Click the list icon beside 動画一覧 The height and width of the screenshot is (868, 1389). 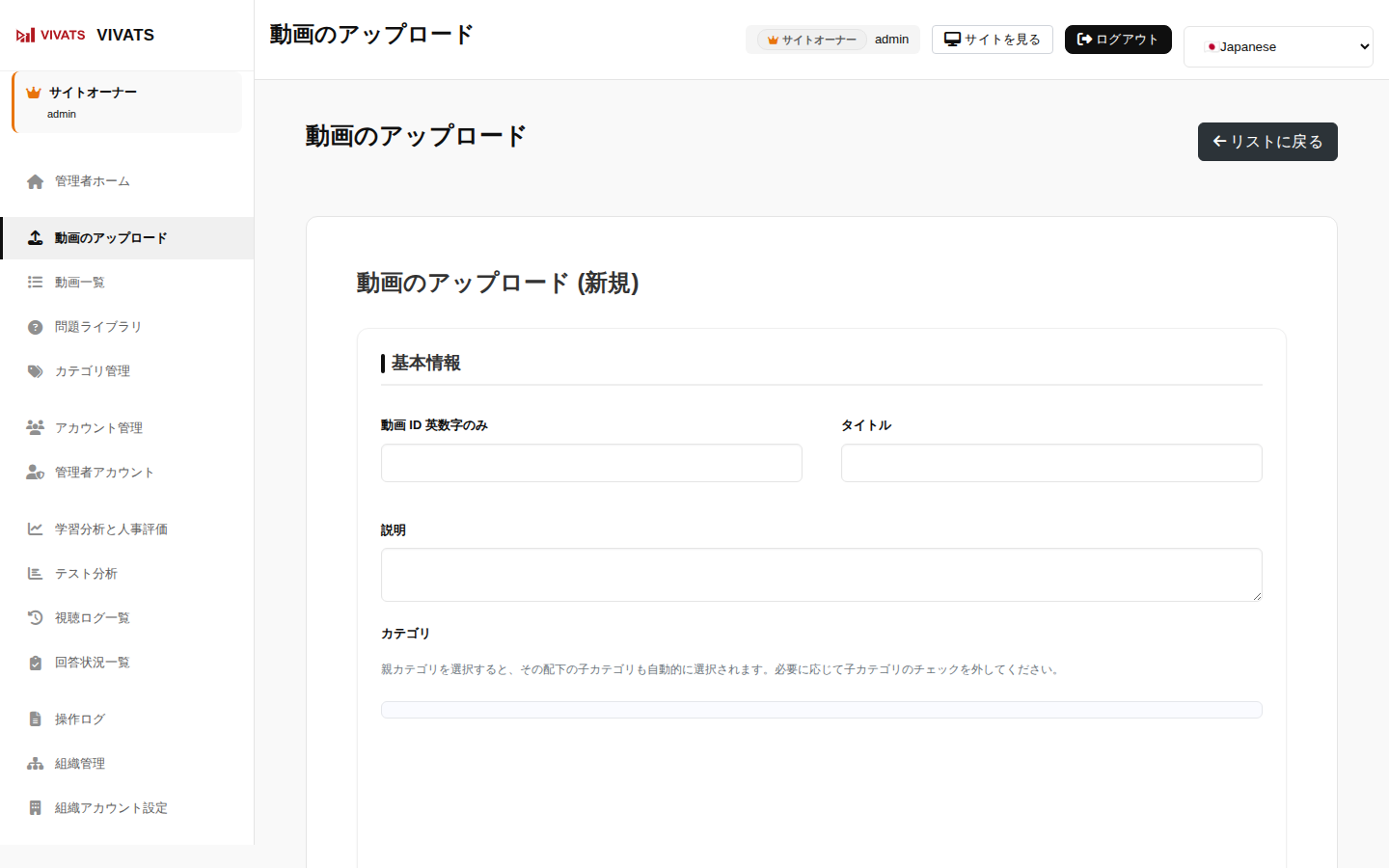(x=36, y=283)
